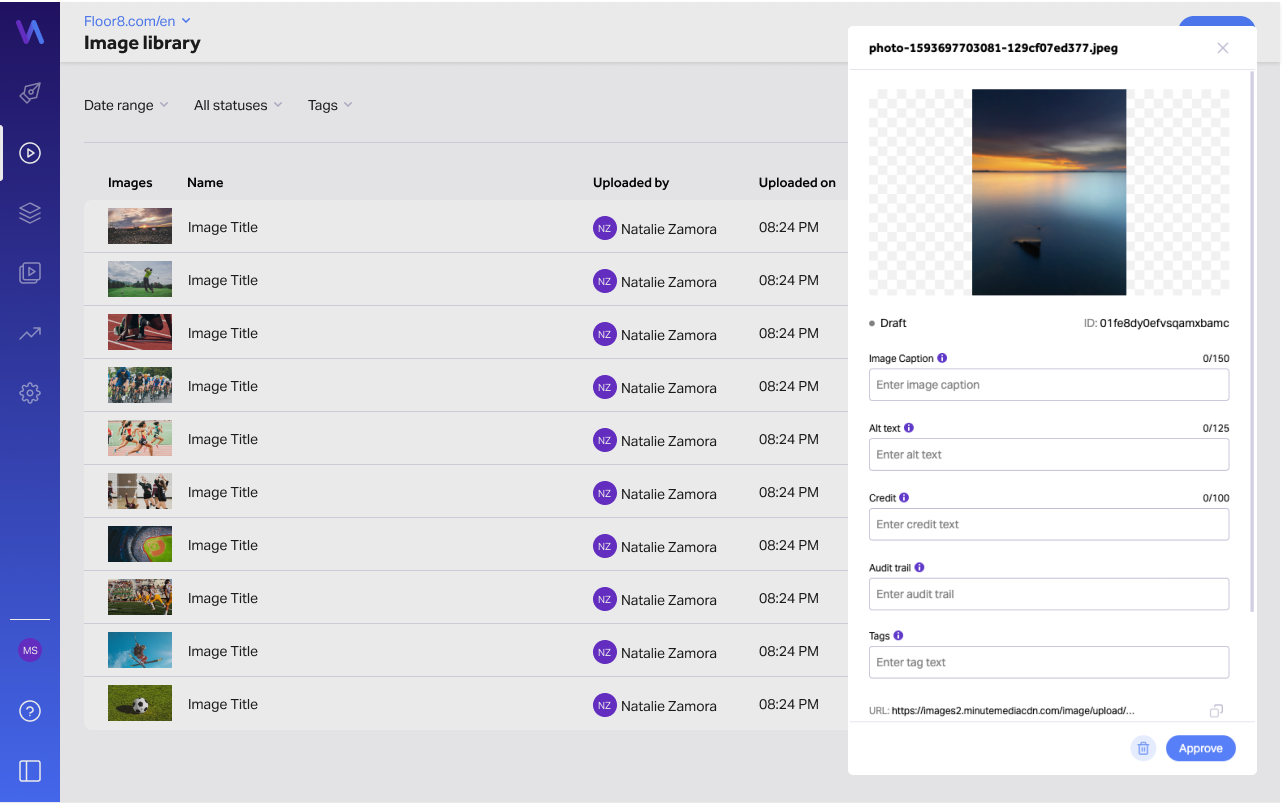This screenshot has height=803, width=1284.
Task: Delete image using the trash icon
Action: (x=1143, y=748)
